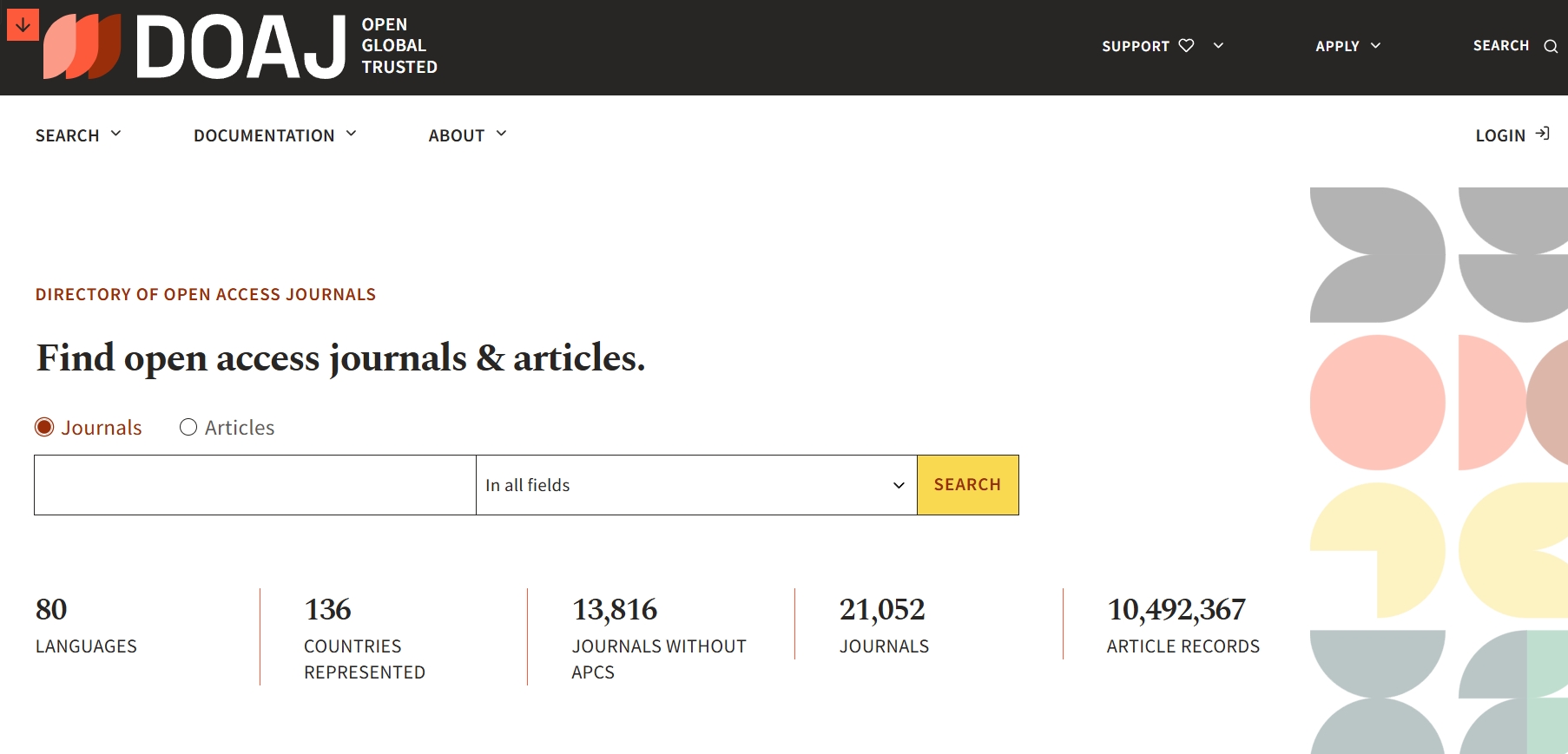Expand the Documentation menu chevron
Screen dimensions: 1568x754
tap(351, 134)
